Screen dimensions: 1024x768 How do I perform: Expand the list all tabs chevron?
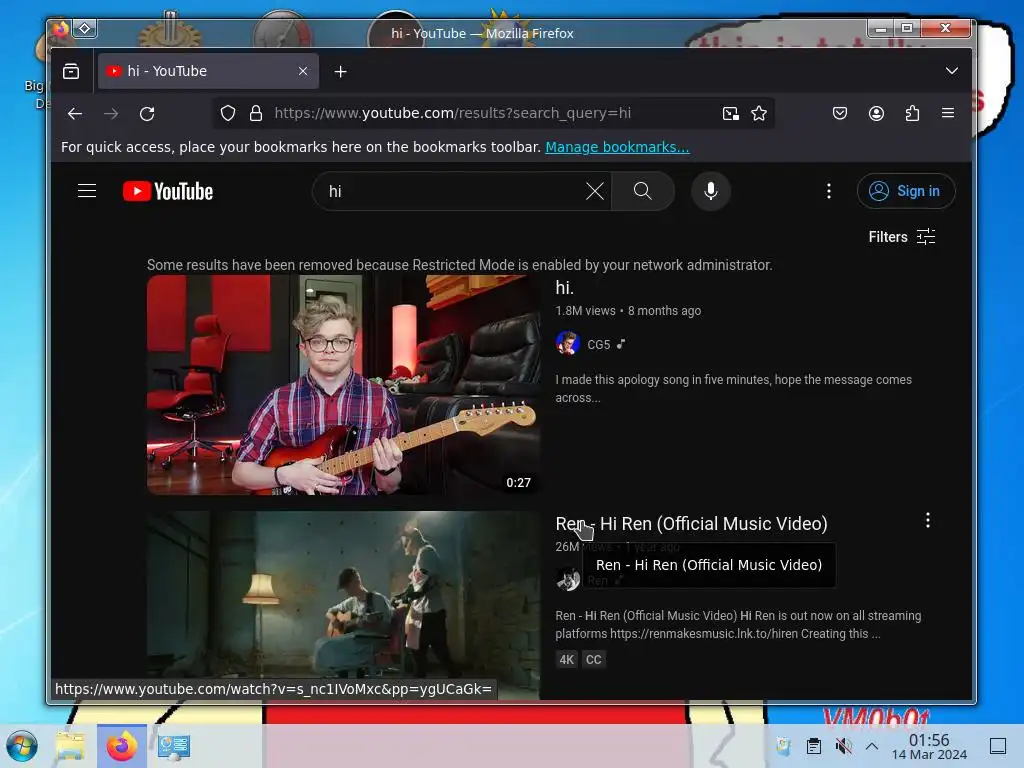point(952,71)
